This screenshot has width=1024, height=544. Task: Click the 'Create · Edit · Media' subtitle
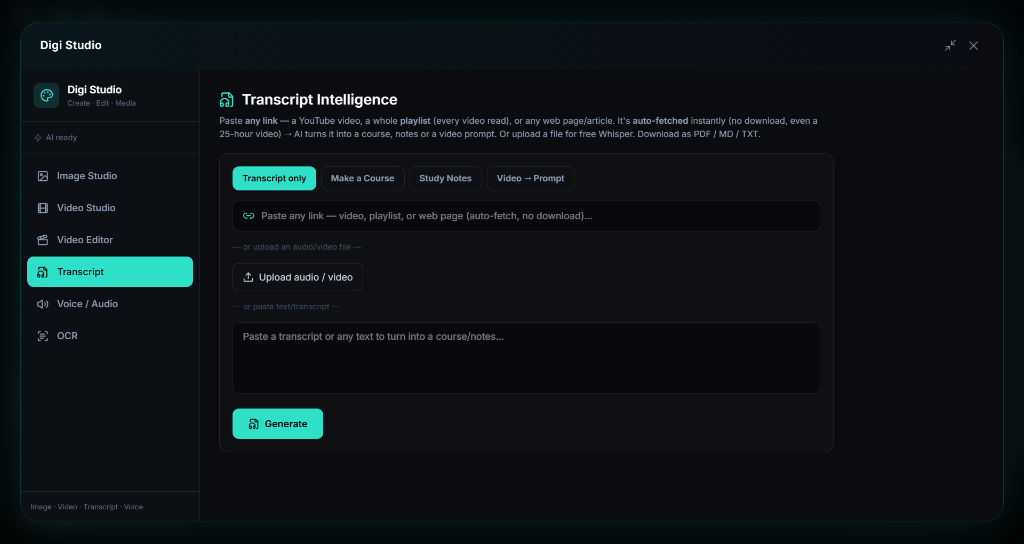[102, 103]
